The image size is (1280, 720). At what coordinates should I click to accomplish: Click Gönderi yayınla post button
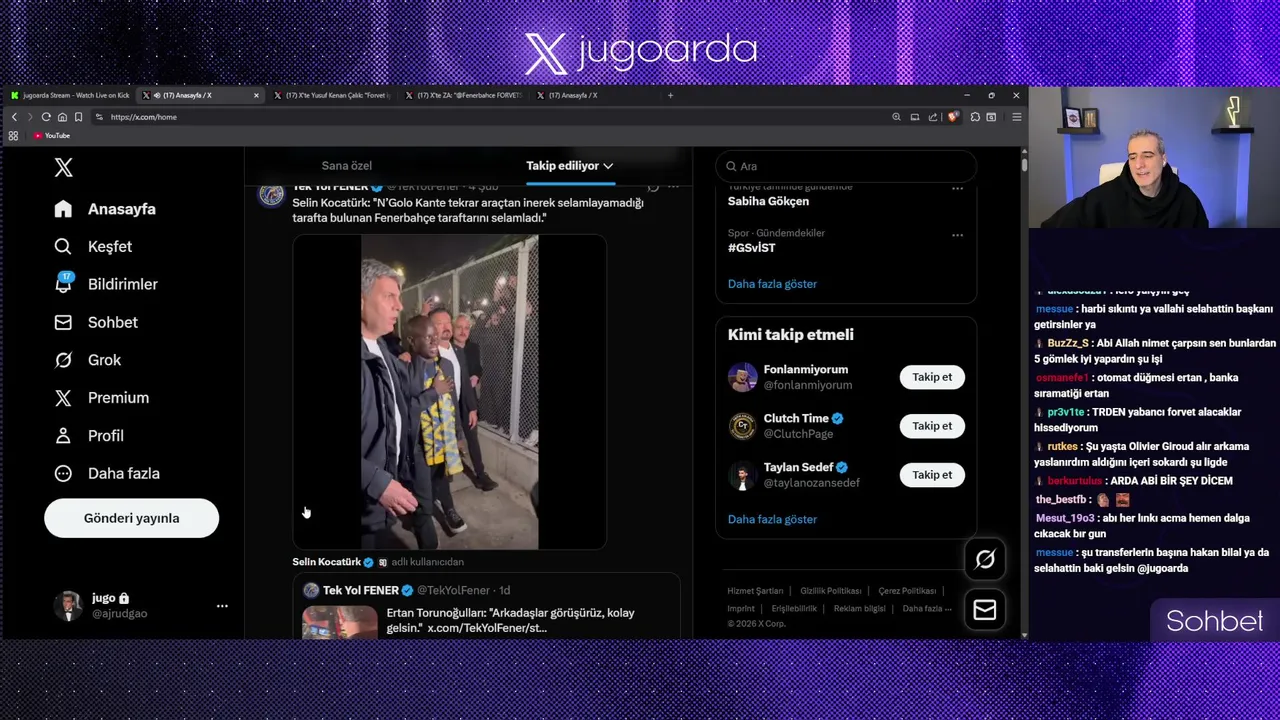131,518
